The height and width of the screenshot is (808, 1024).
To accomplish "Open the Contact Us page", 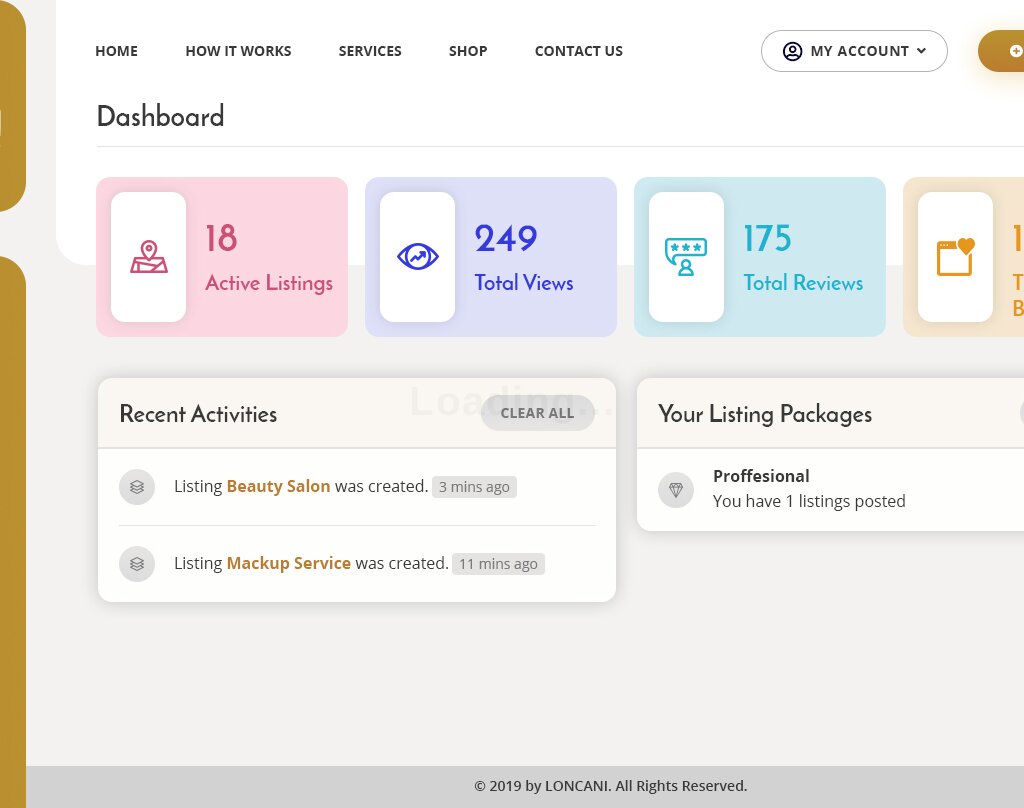I will pyautogui.click(x=578, y=51).
